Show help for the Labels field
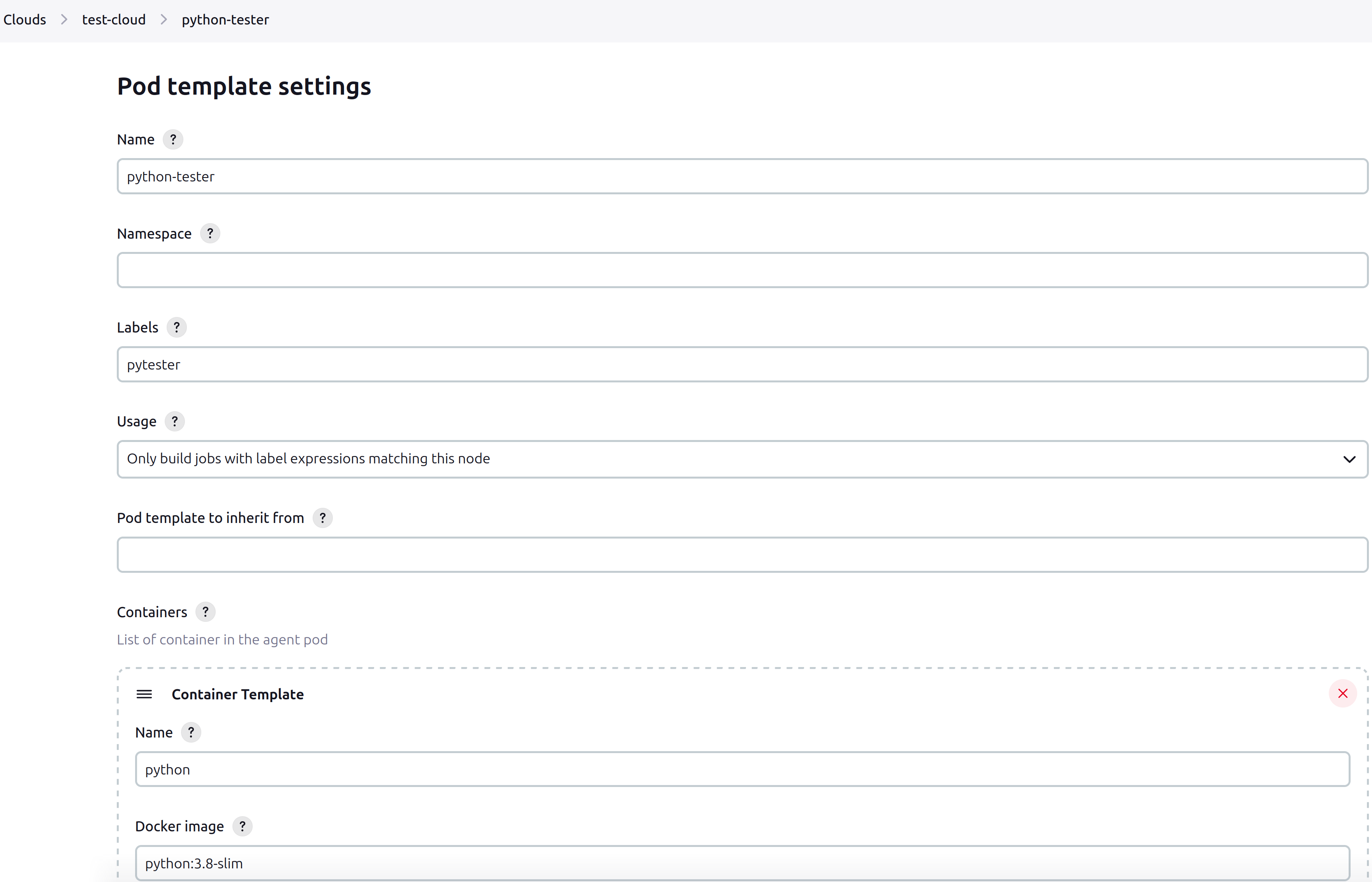This screenshot has height=882, width=1372. [x=176, y=327]
